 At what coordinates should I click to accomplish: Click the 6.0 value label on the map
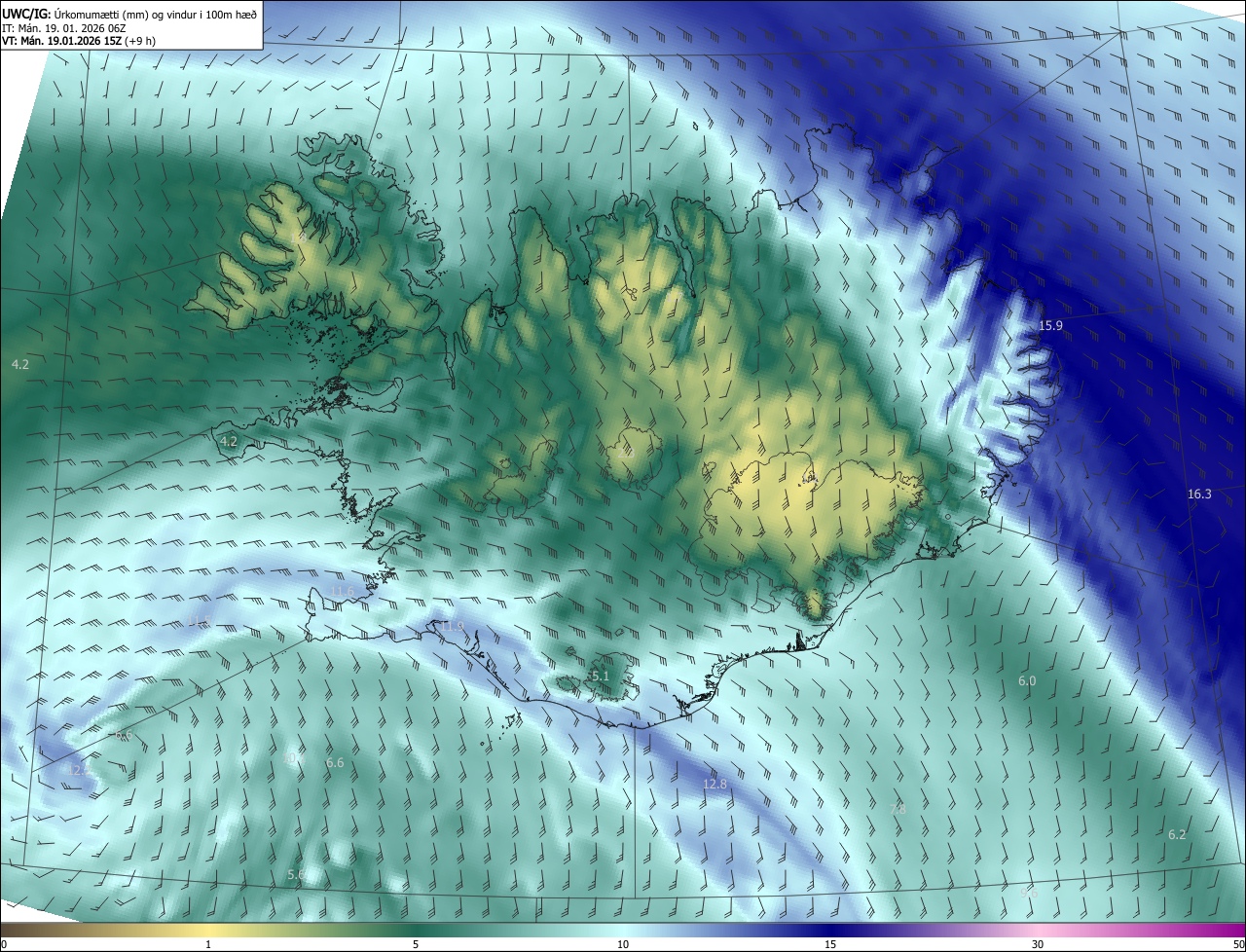click(1027, 680)
